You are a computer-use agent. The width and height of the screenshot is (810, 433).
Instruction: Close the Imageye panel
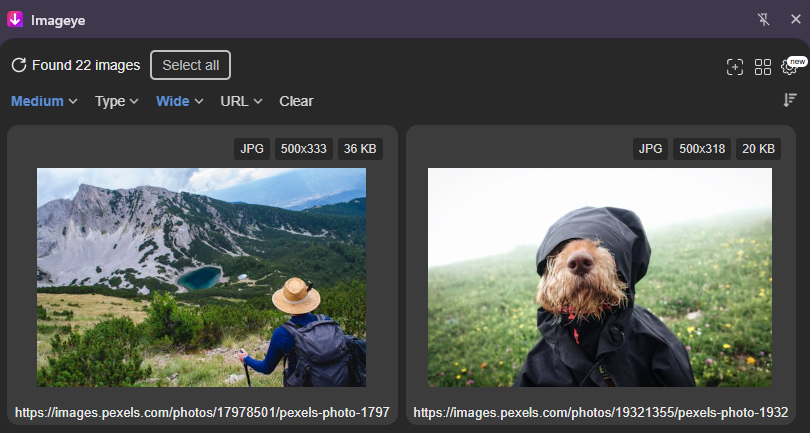794,19
